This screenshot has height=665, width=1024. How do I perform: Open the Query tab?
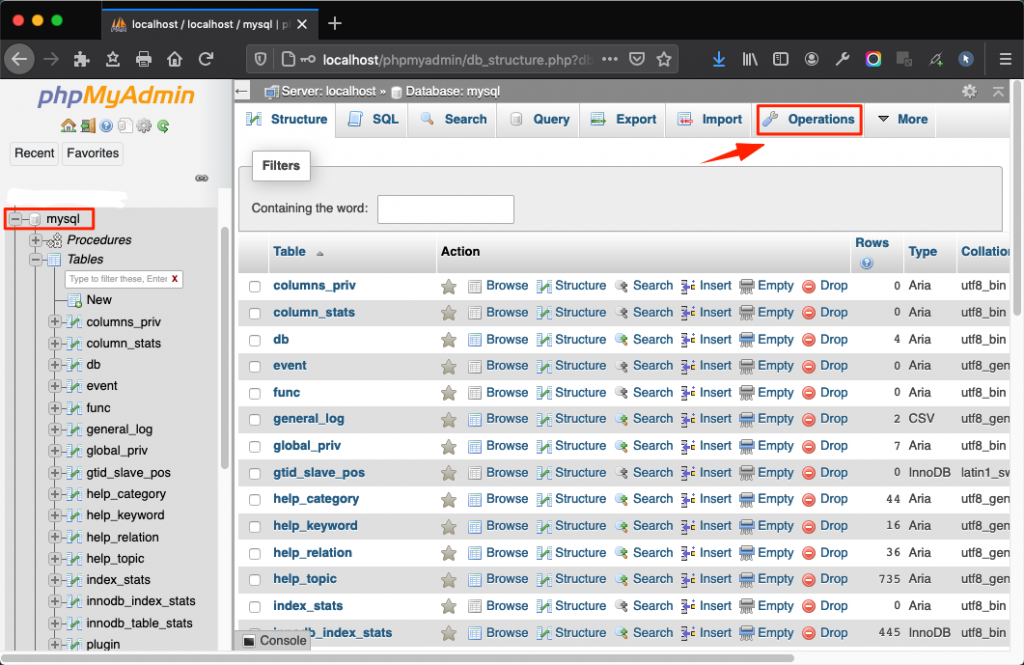[539, 120]
